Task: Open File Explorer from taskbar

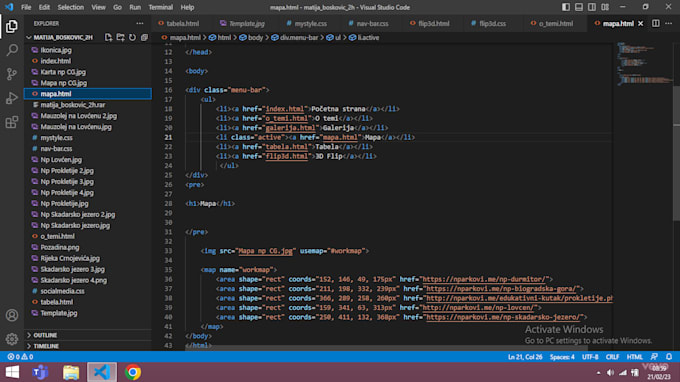Action: 71,372
